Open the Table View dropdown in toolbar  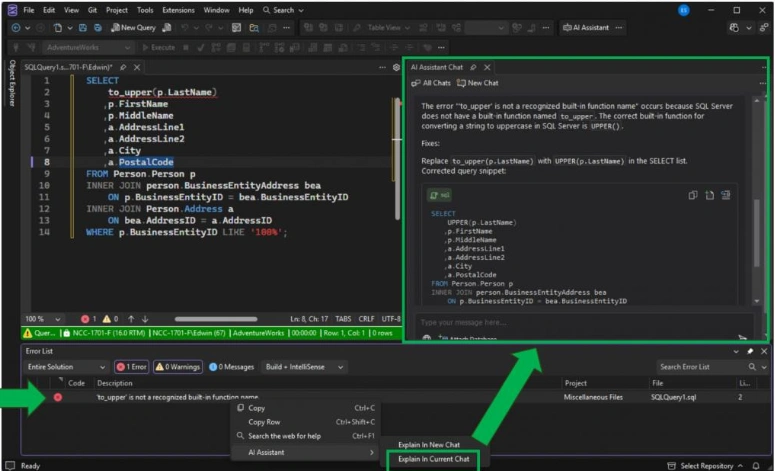click(388, 28)
